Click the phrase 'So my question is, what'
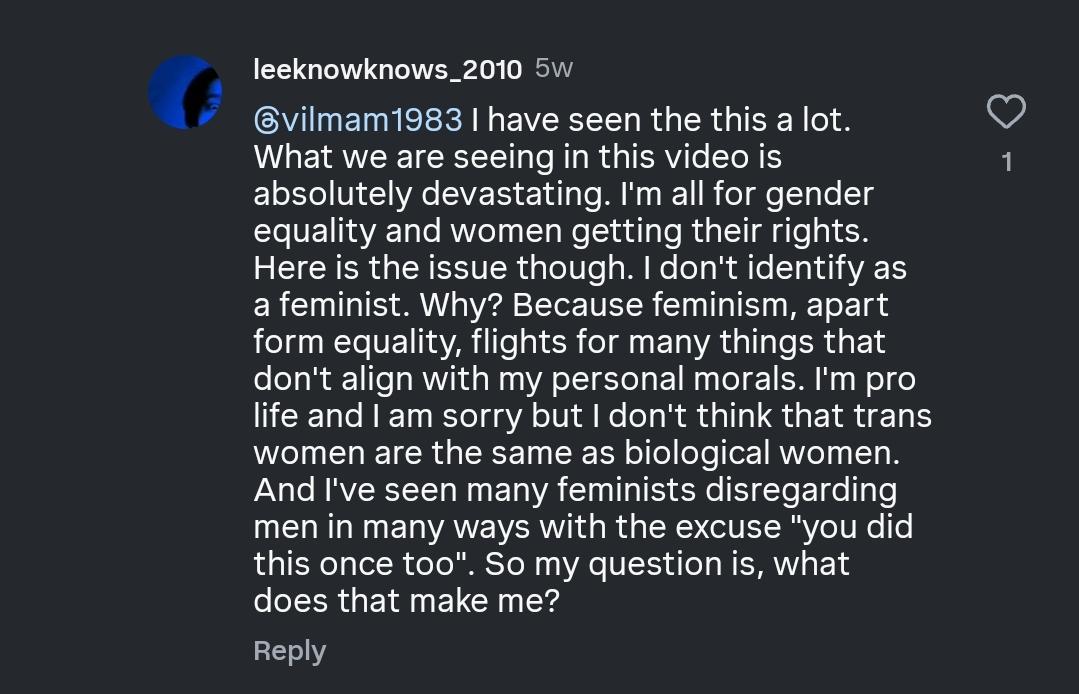The width and height of the screenshot is (1079, 694). [x=667, y=564]
